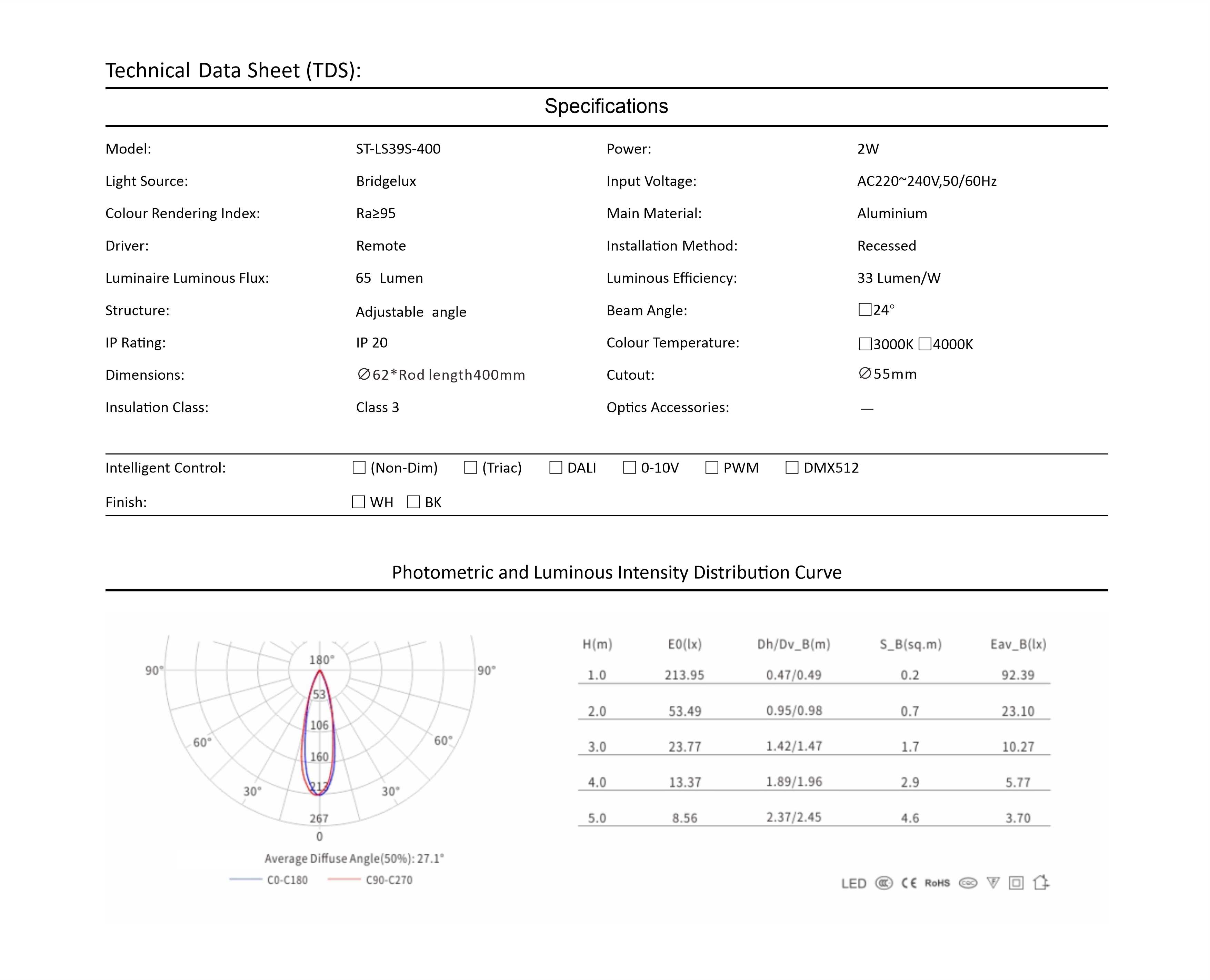Check the Non-Dim control checkbox
This screenshot has height=980, width=1210.
pos(359,468)
